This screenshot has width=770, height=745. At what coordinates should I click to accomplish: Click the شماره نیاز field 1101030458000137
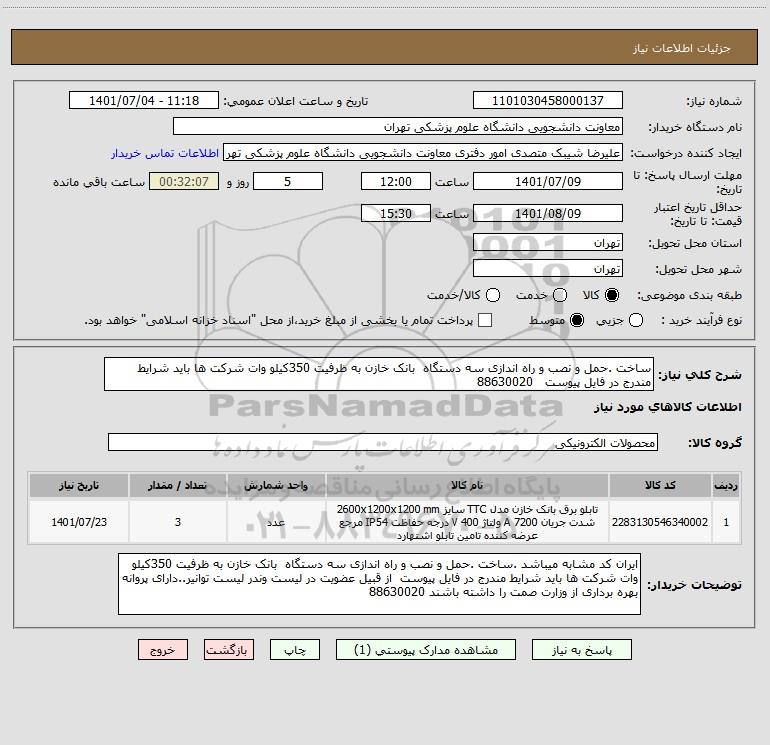click(x=548, y=100)
